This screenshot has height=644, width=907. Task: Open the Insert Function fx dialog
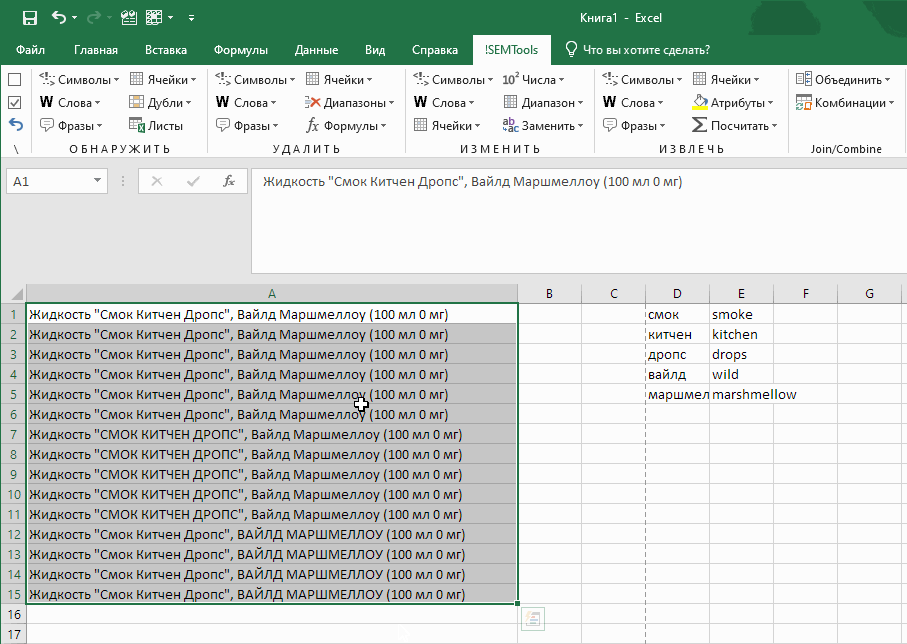point(229,182)
